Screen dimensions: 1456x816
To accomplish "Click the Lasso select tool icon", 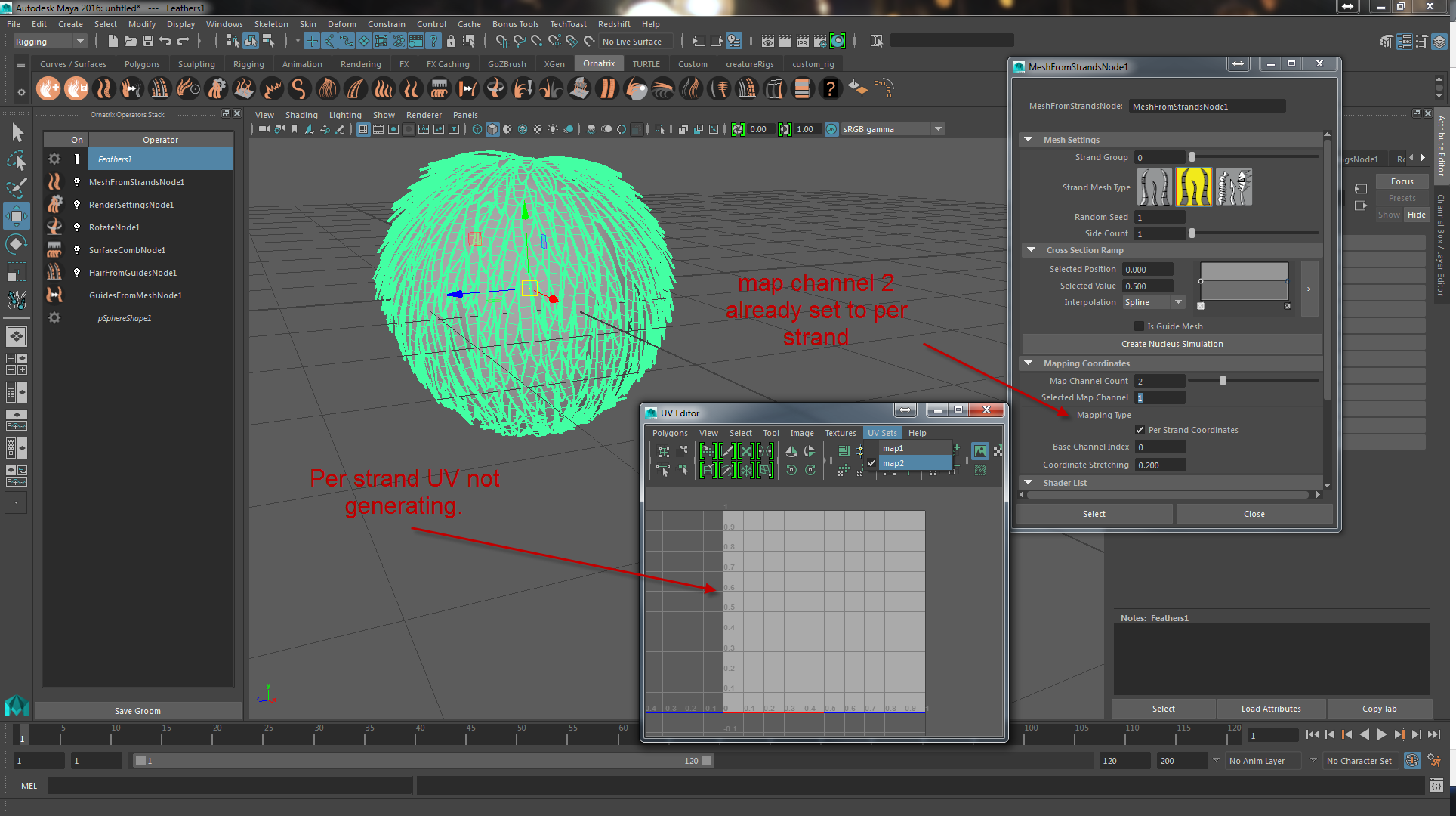I will (17, 160).
